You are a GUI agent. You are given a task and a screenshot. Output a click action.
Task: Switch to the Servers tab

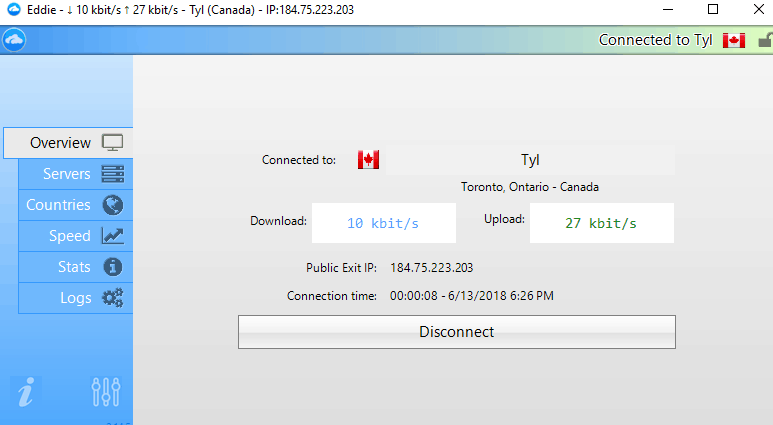click(75, 174)
